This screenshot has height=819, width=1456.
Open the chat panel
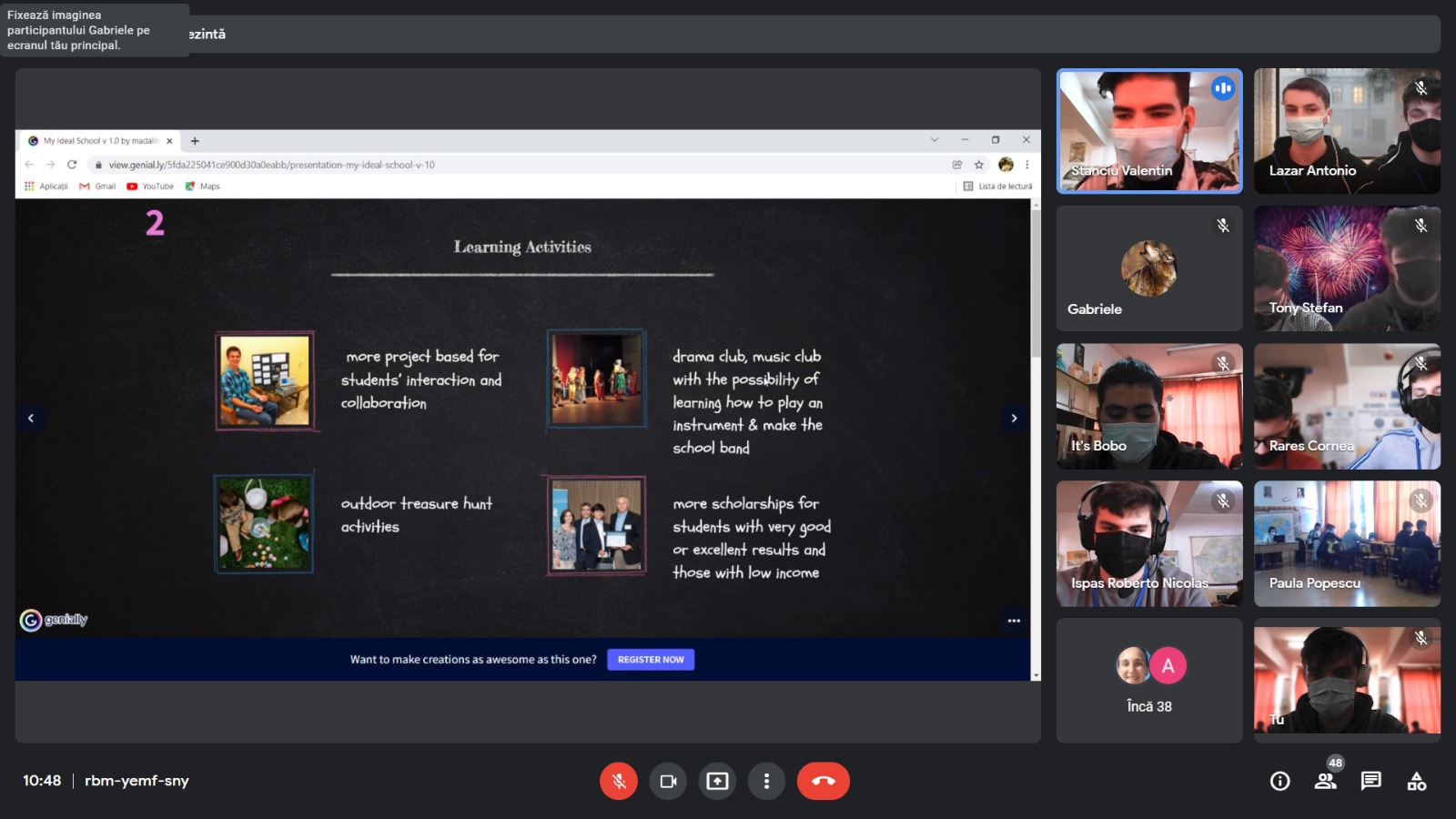tap(1370, 781)
